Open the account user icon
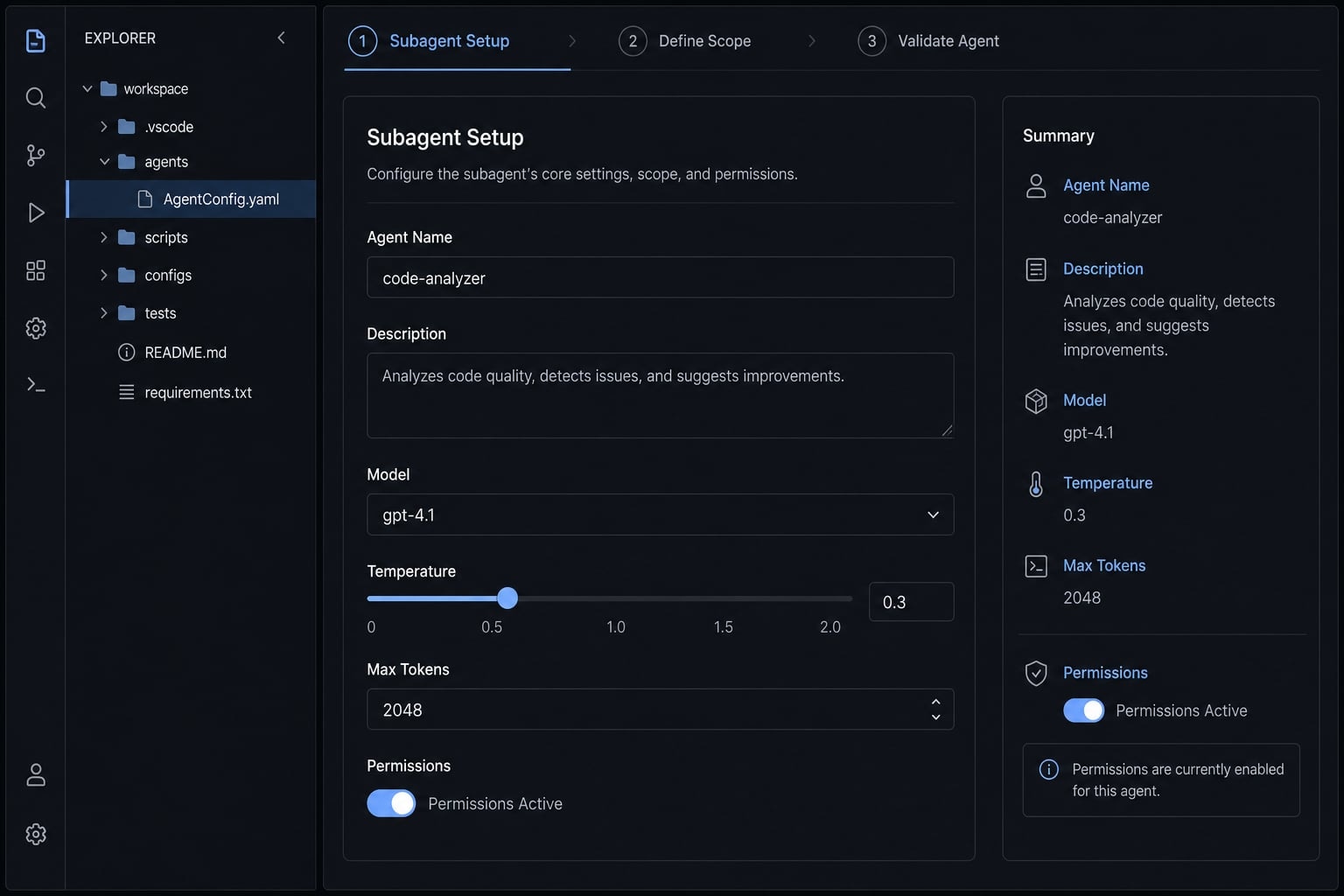Screen dimensions: 1344x896 click(36, 774)
